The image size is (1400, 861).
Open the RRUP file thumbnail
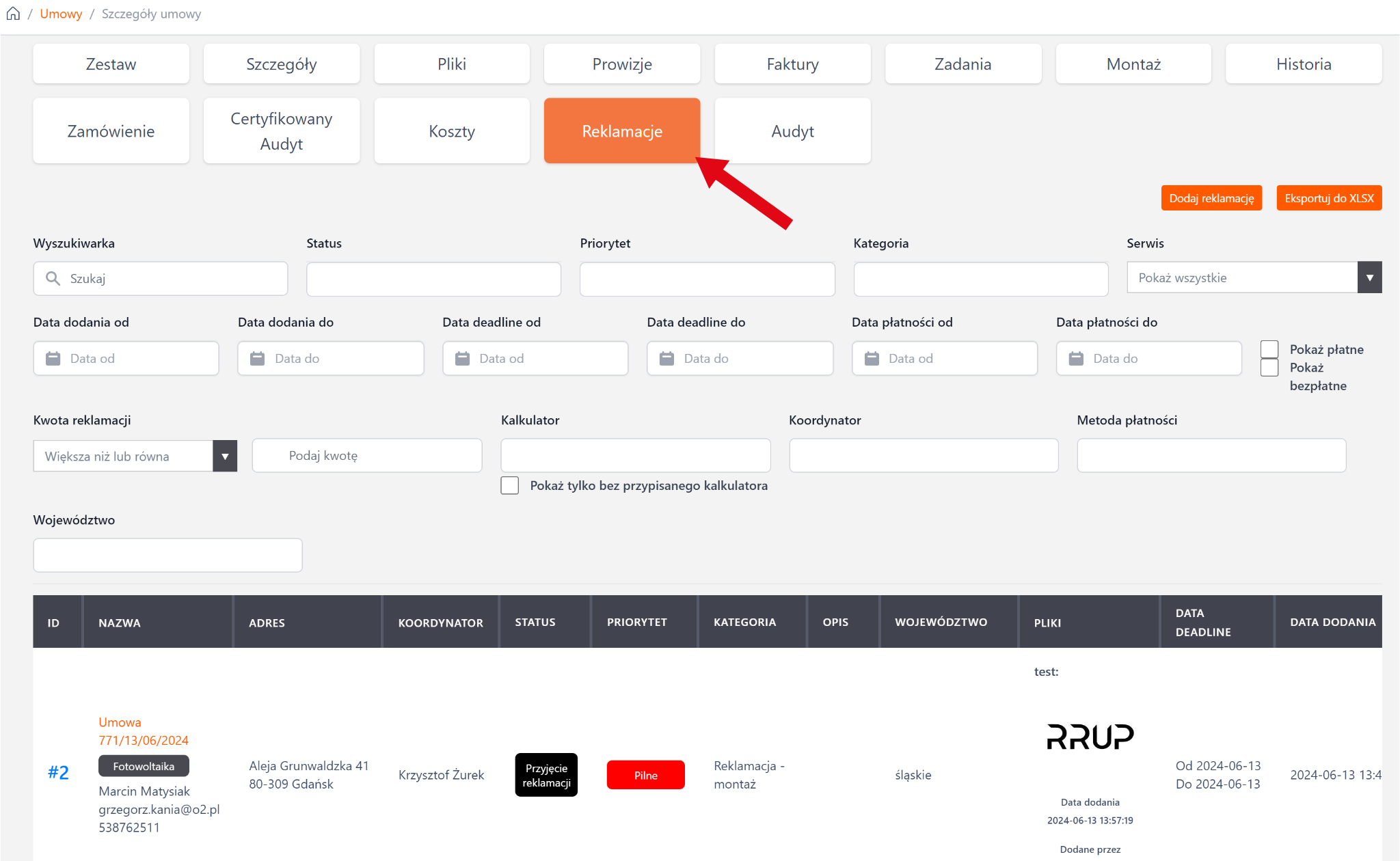coord(1090,737)
